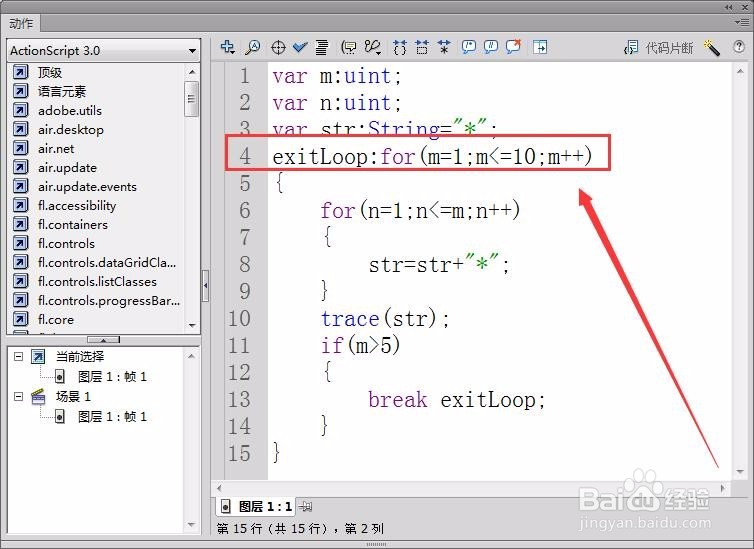This screenshot has height=549, width=754.
Task: Click the toolbox splitter collapse handle
Action: [x=103, y=340]
